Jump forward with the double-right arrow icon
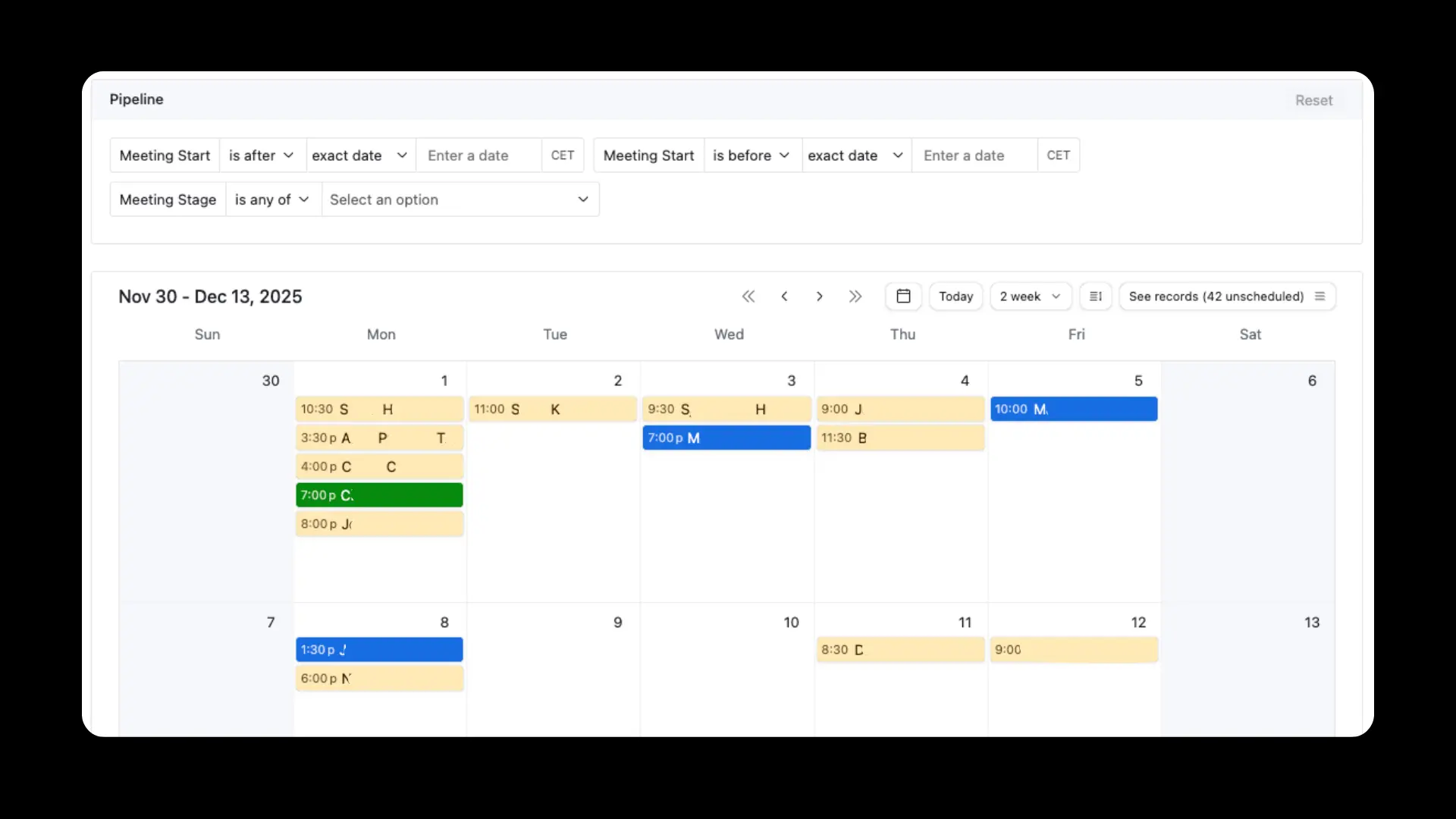The width and height of the screenshot is (1456, 819). pyautogui.click(x=855, y=297)
